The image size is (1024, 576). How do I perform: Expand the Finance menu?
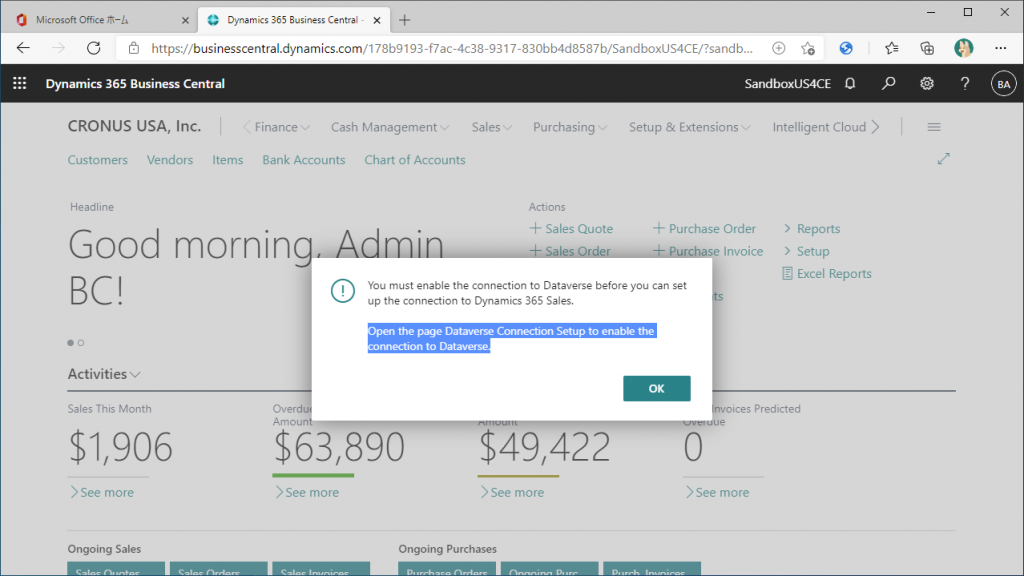point(281,127)
